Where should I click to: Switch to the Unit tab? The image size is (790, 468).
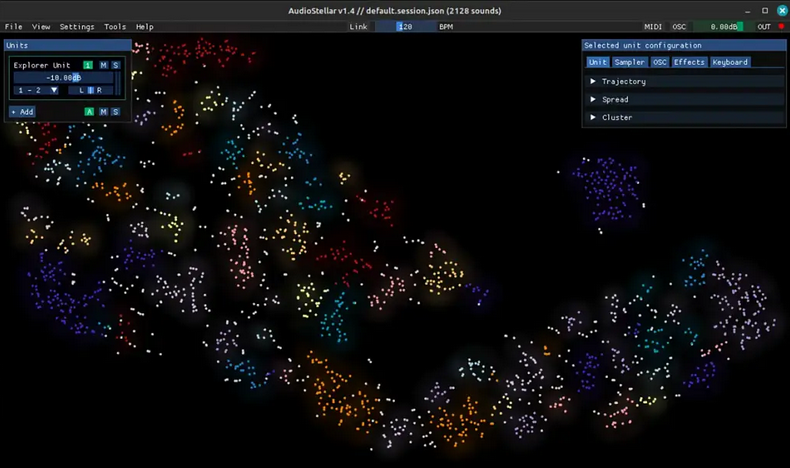598,62
